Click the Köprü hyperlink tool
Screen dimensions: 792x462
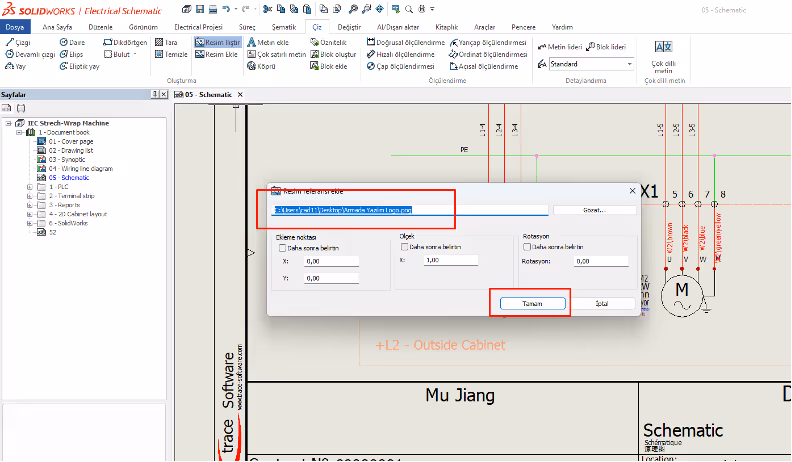click(261, 66)
